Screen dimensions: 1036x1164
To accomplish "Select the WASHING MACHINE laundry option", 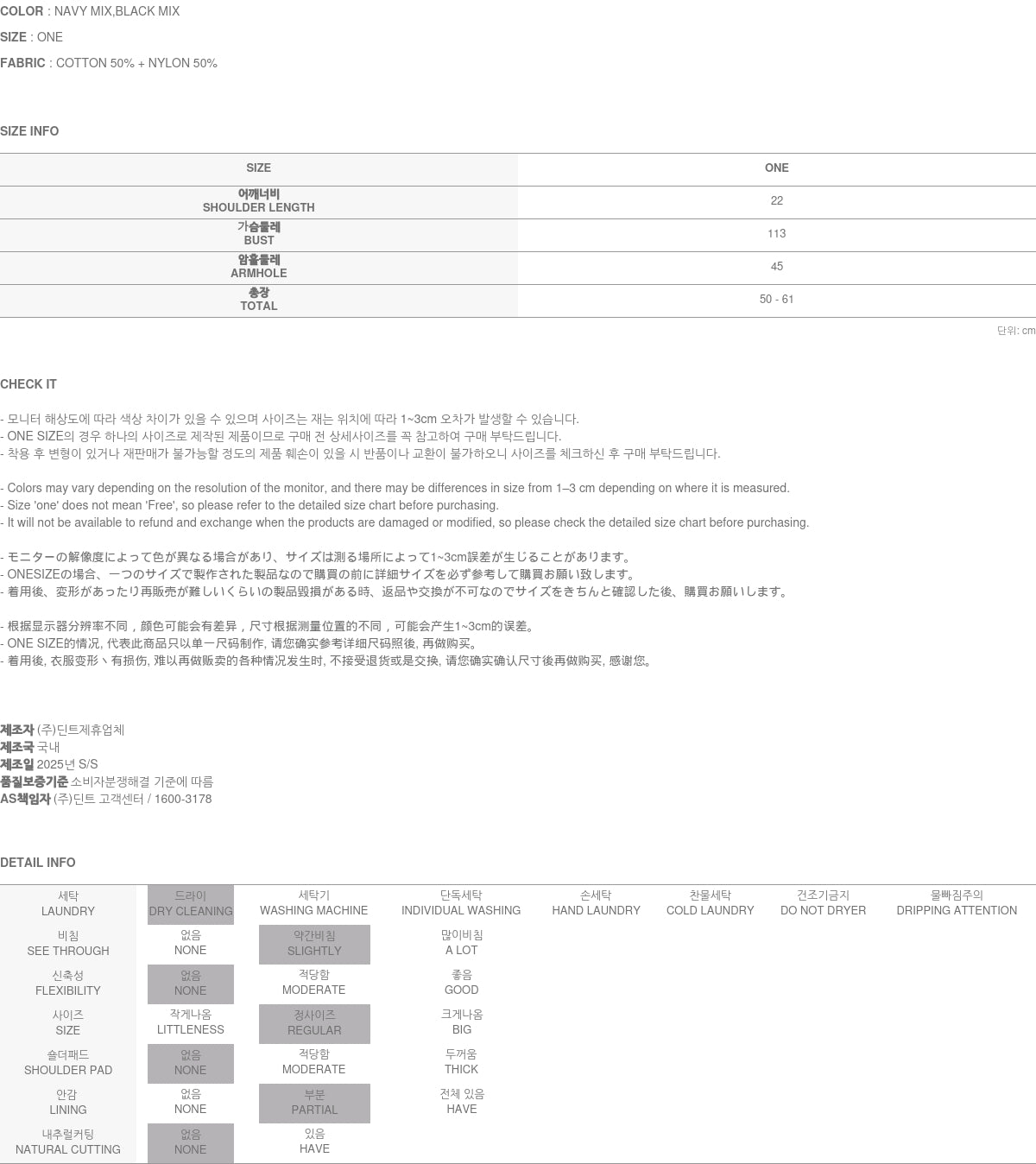I will pos(313,903).
